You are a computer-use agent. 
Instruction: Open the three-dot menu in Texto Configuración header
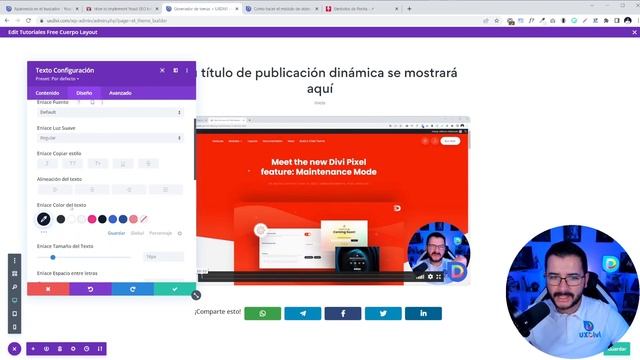[187, 70]
